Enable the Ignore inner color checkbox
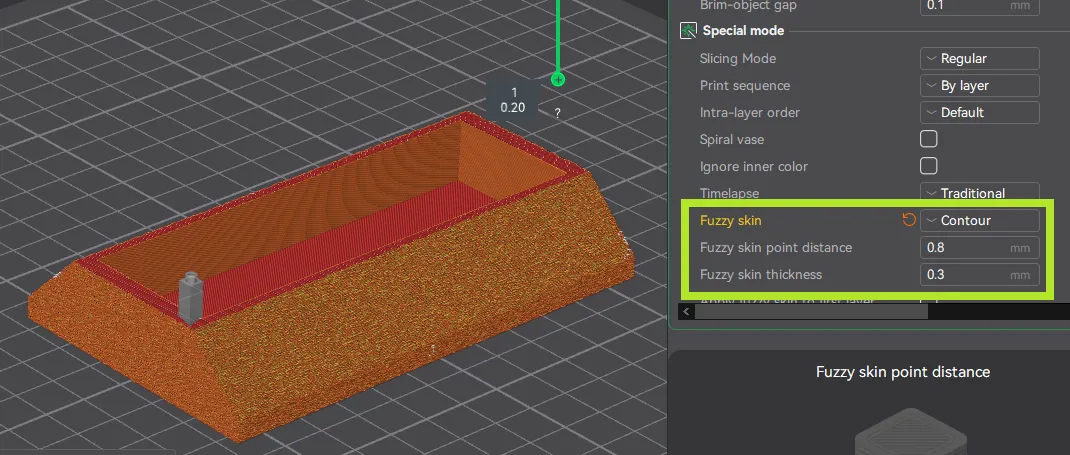This screenshot has width=1070, height=455. 928,166
